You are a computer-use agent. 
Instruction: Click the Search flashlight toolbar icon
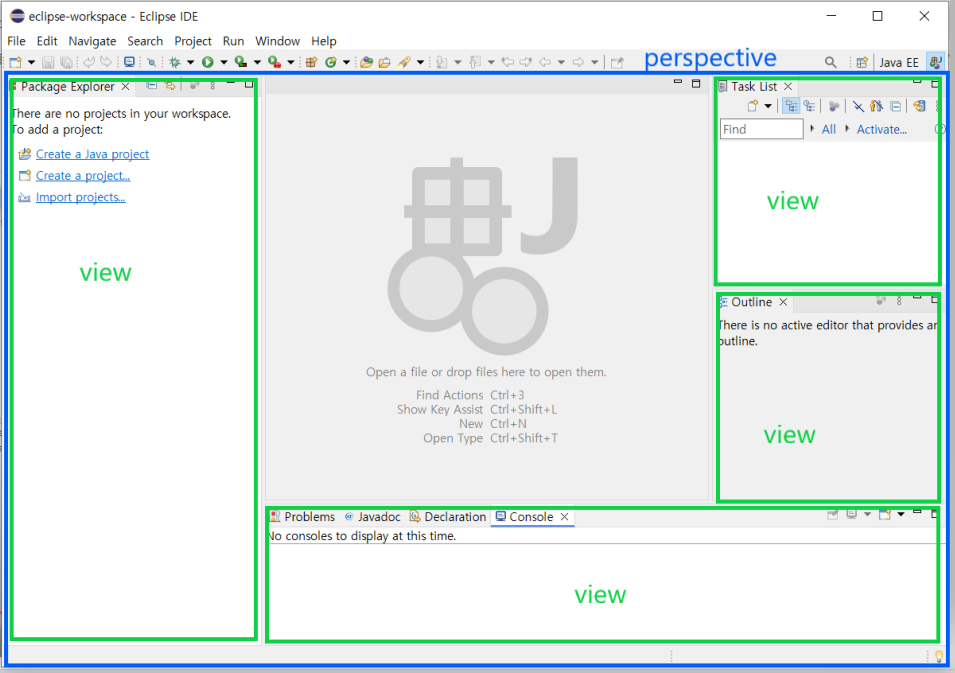404,62
